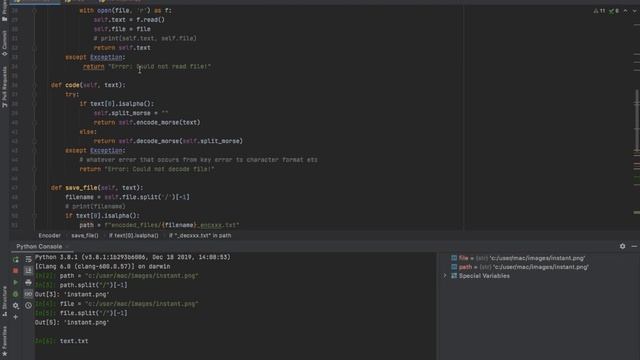Image resolution: width=640 pixels, height=360 pixels.
Task: Open the Commit tool window
Action: tap(4, 43)
